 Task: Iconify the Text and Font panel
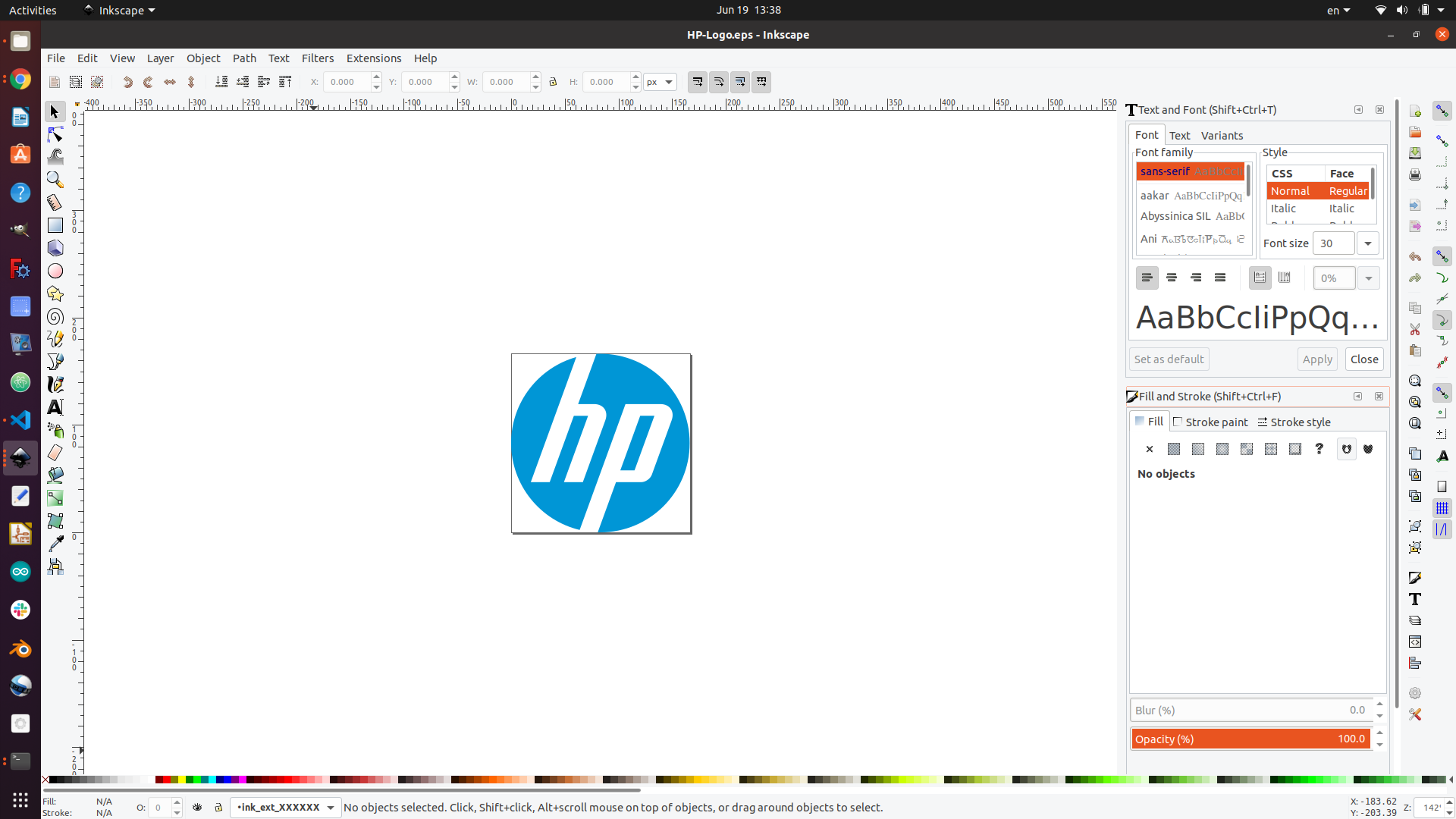click(x=1358, y=110)
